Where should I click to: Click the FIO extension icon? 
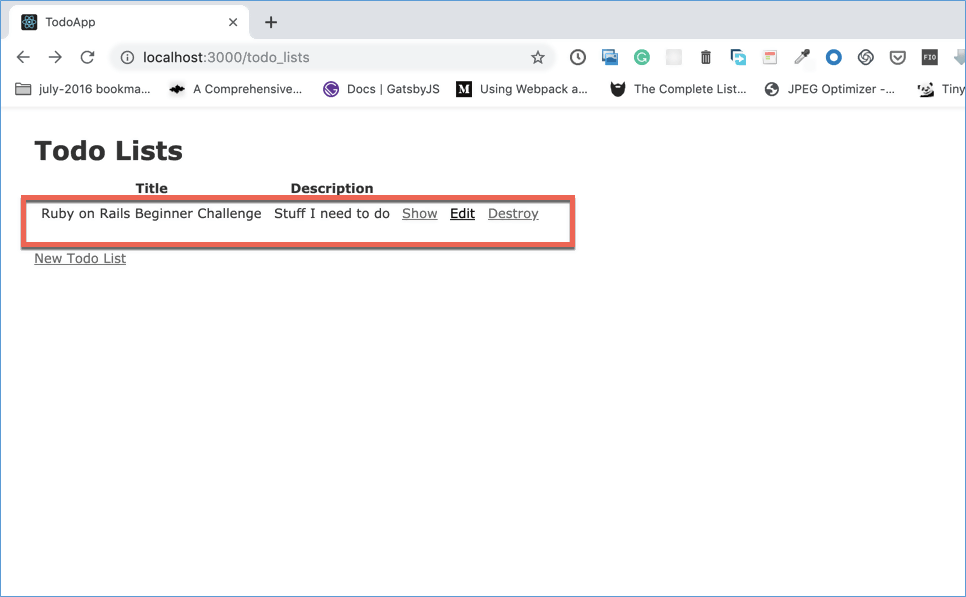click(x=929, y=57)
